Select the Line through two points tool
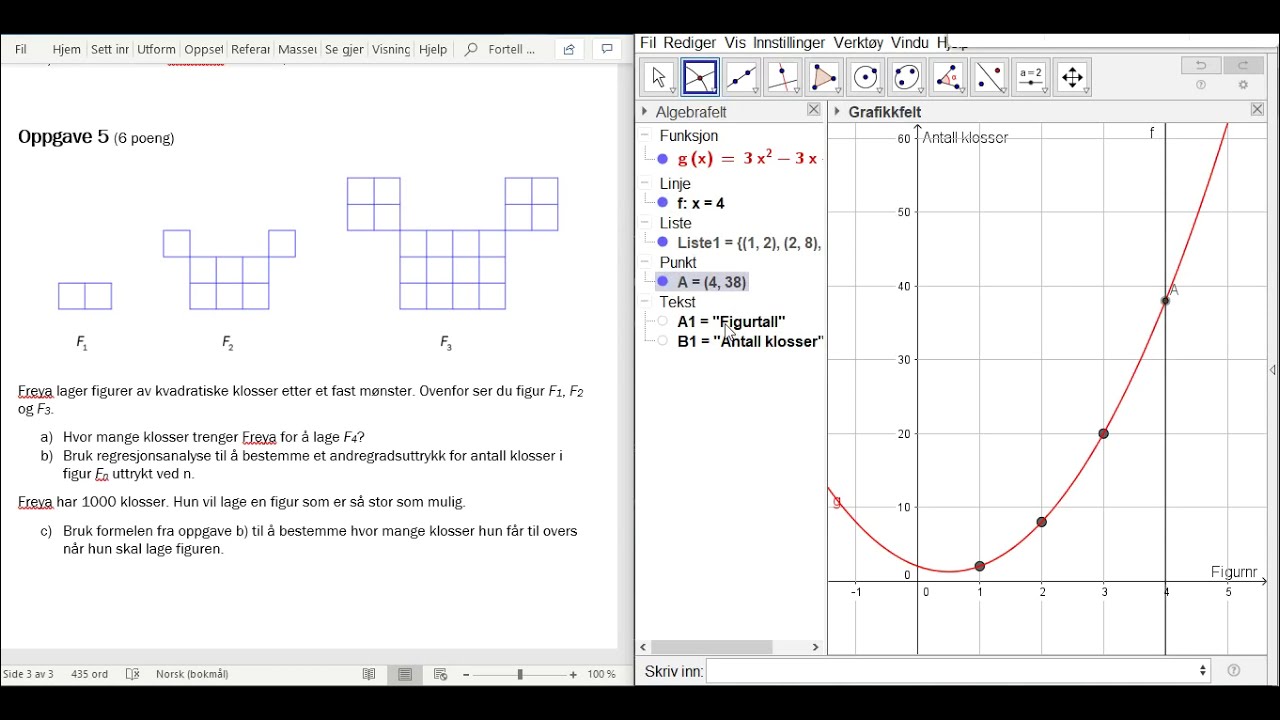 (x=742, y=77)
